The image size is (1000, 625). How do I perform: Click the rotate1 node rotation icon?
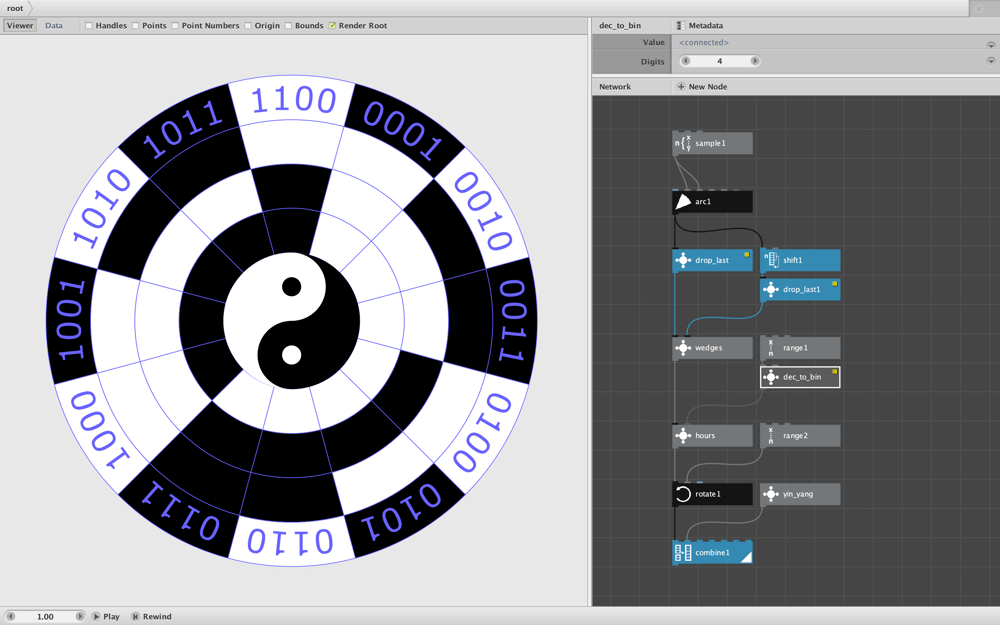[x=683, y=494]
